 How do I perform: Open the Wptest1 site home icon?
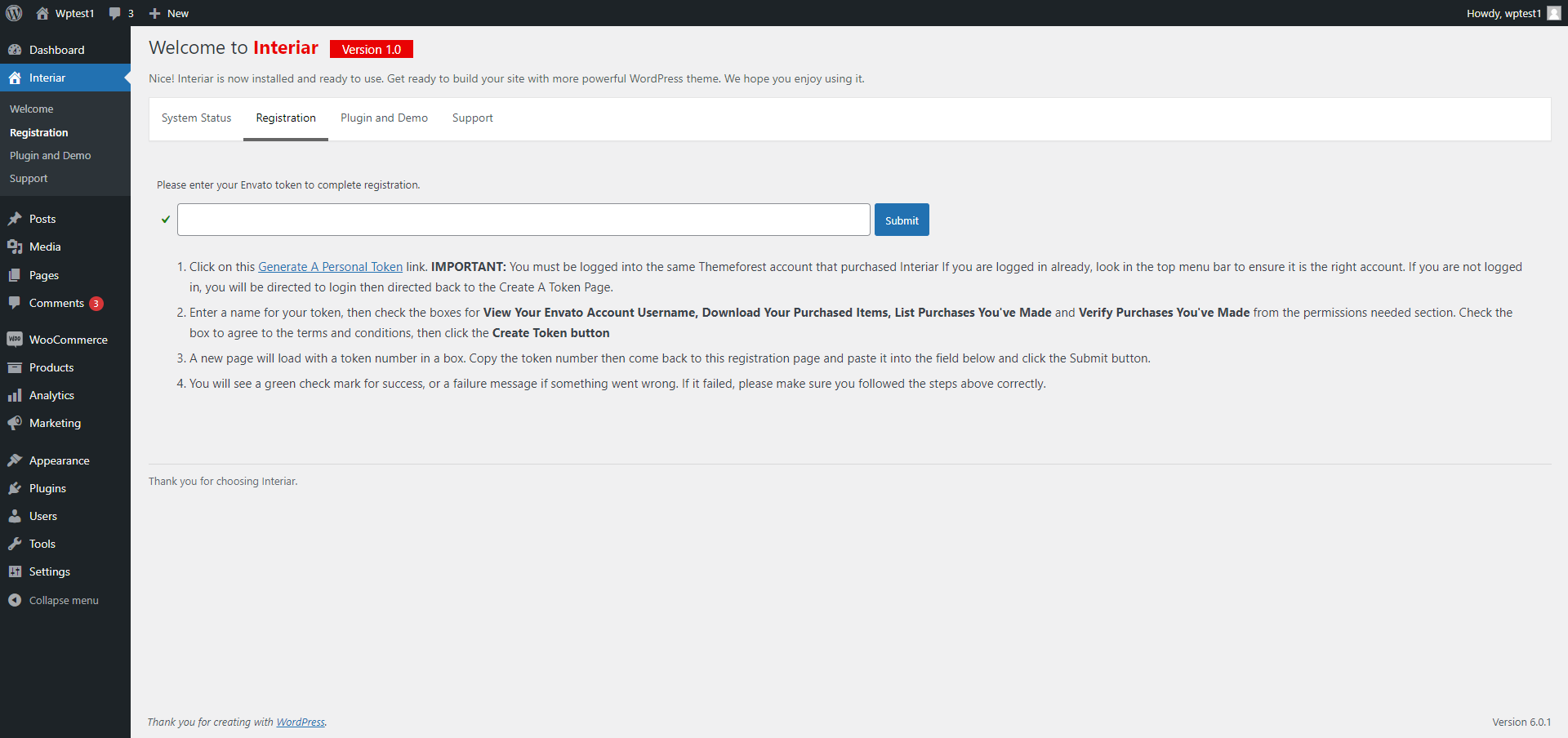pyautogui.click(x=42, y=13)
